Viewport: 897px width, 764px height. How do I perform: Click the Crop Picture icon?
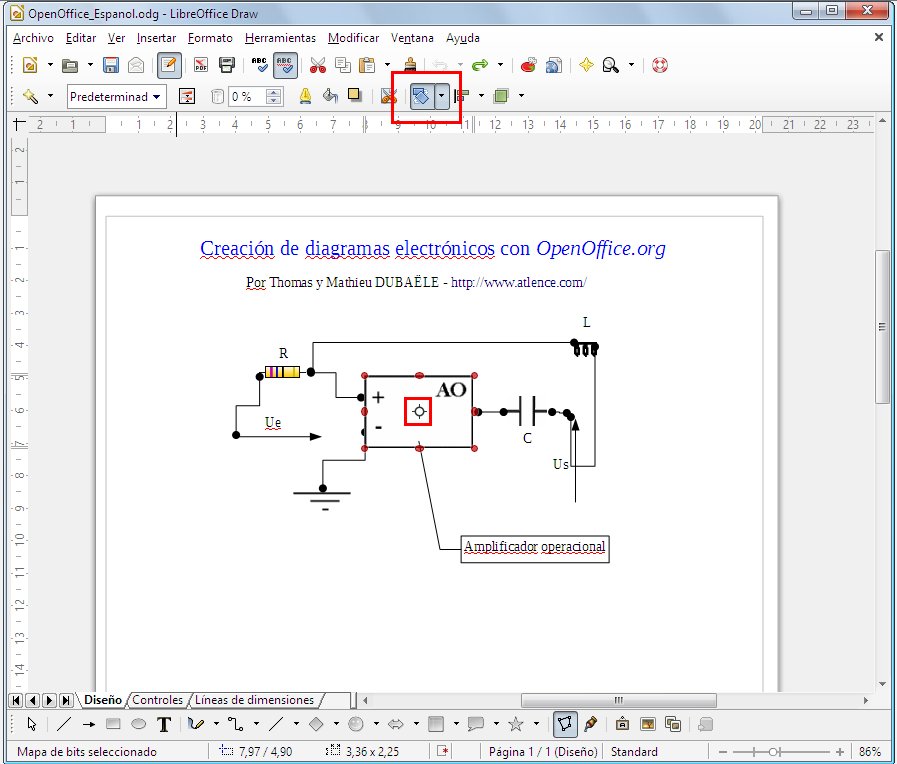point(388,96)
